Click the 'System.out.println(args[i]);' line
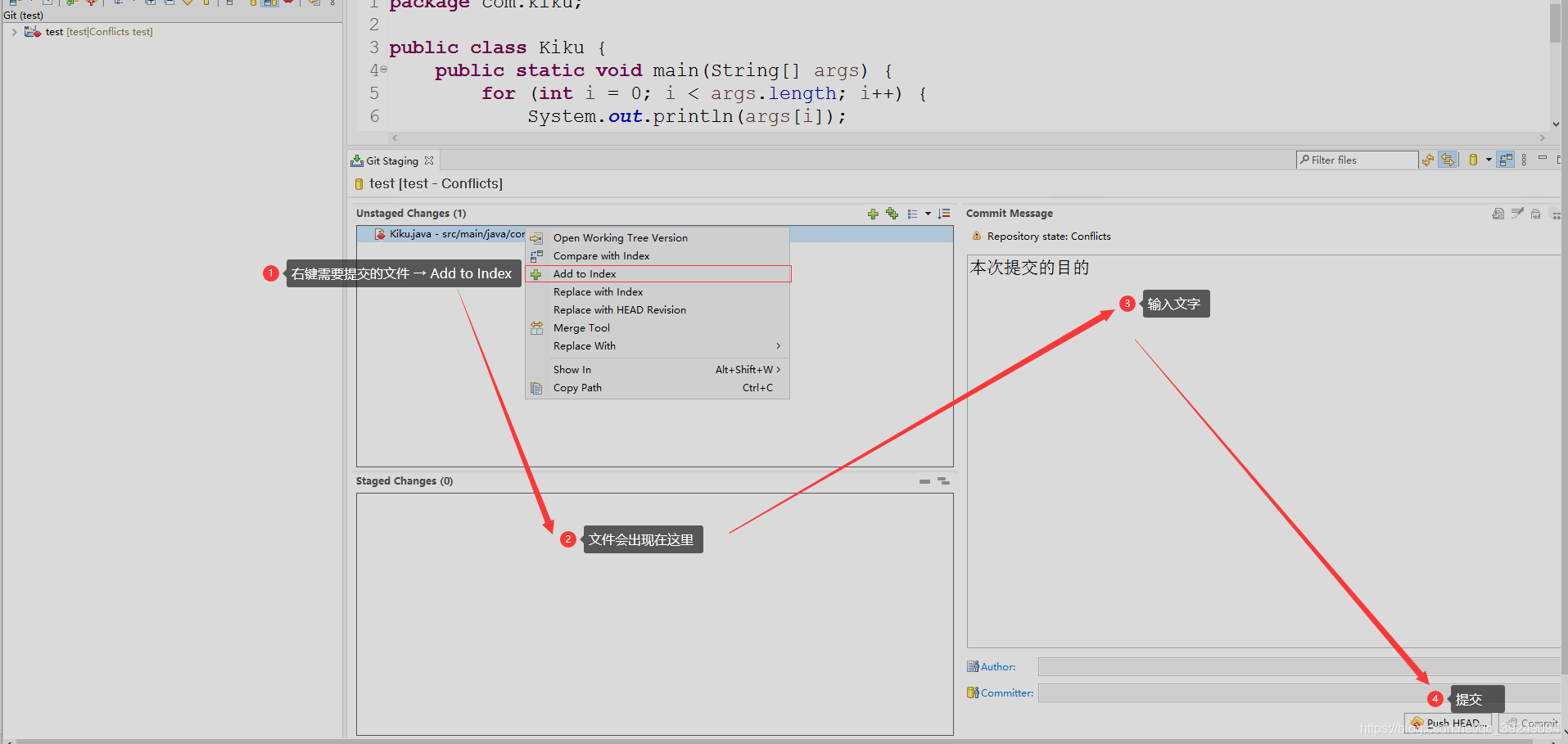 point(687,116)
